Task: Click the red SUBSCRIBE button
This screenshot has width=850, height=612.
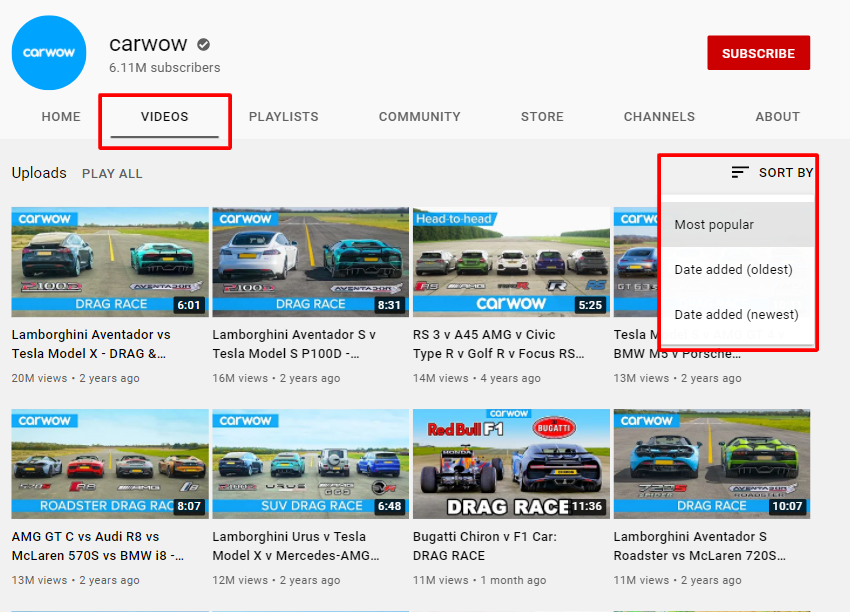Action: click(758, 53)
